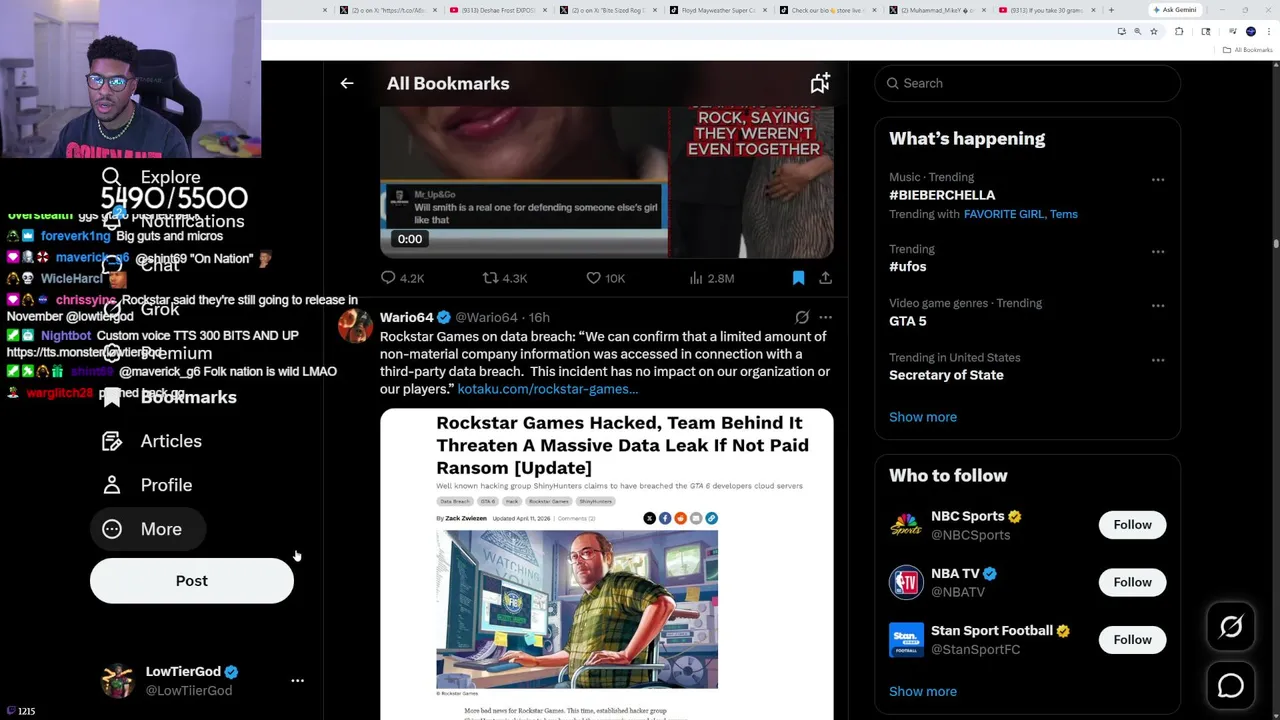Open the Stan Sport Football profile avatar

click(x=906, y=640)
